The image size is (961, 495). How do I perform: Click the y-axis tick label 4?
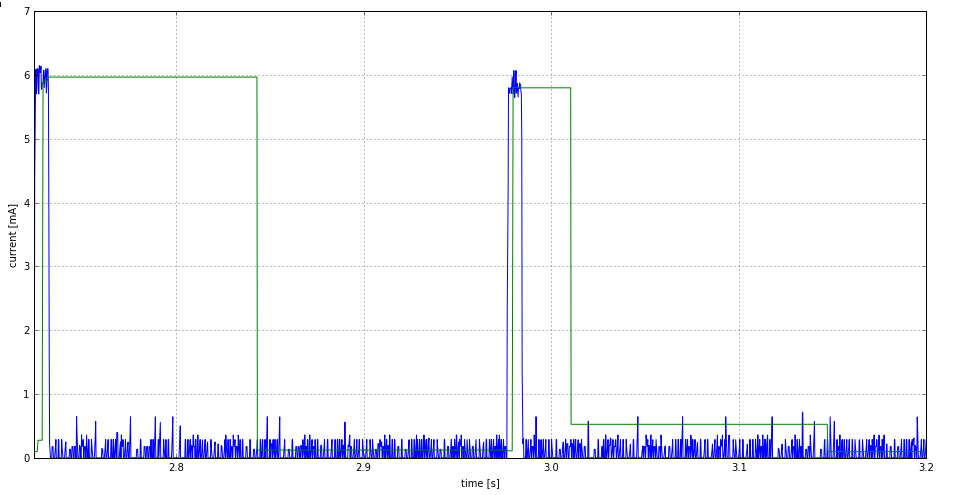point(26,203)
